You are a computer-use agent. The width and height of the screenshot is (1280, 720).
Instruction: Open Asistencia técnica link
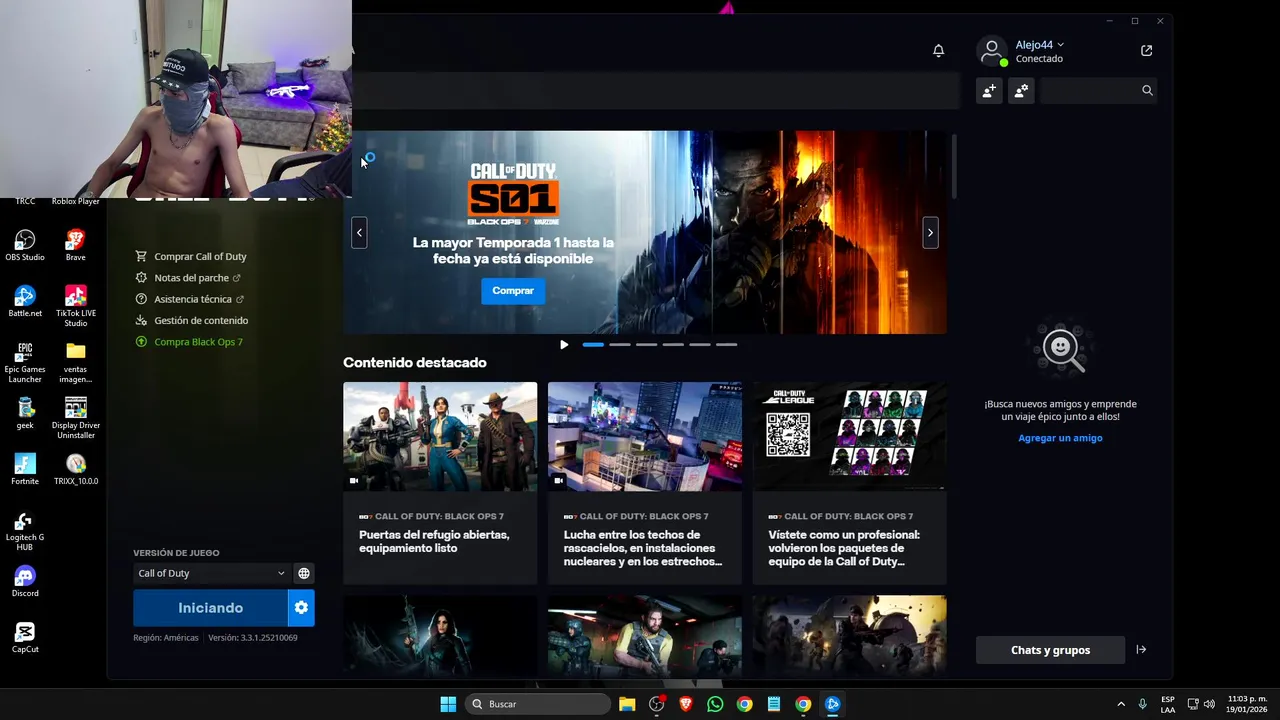[x=193, y=299]
